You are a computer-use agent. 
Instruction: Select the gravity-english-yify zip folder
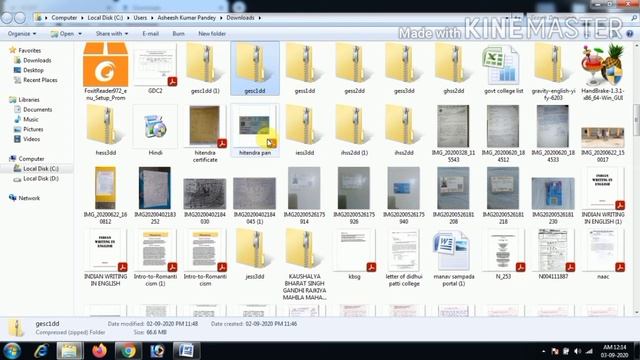[553, 64]
